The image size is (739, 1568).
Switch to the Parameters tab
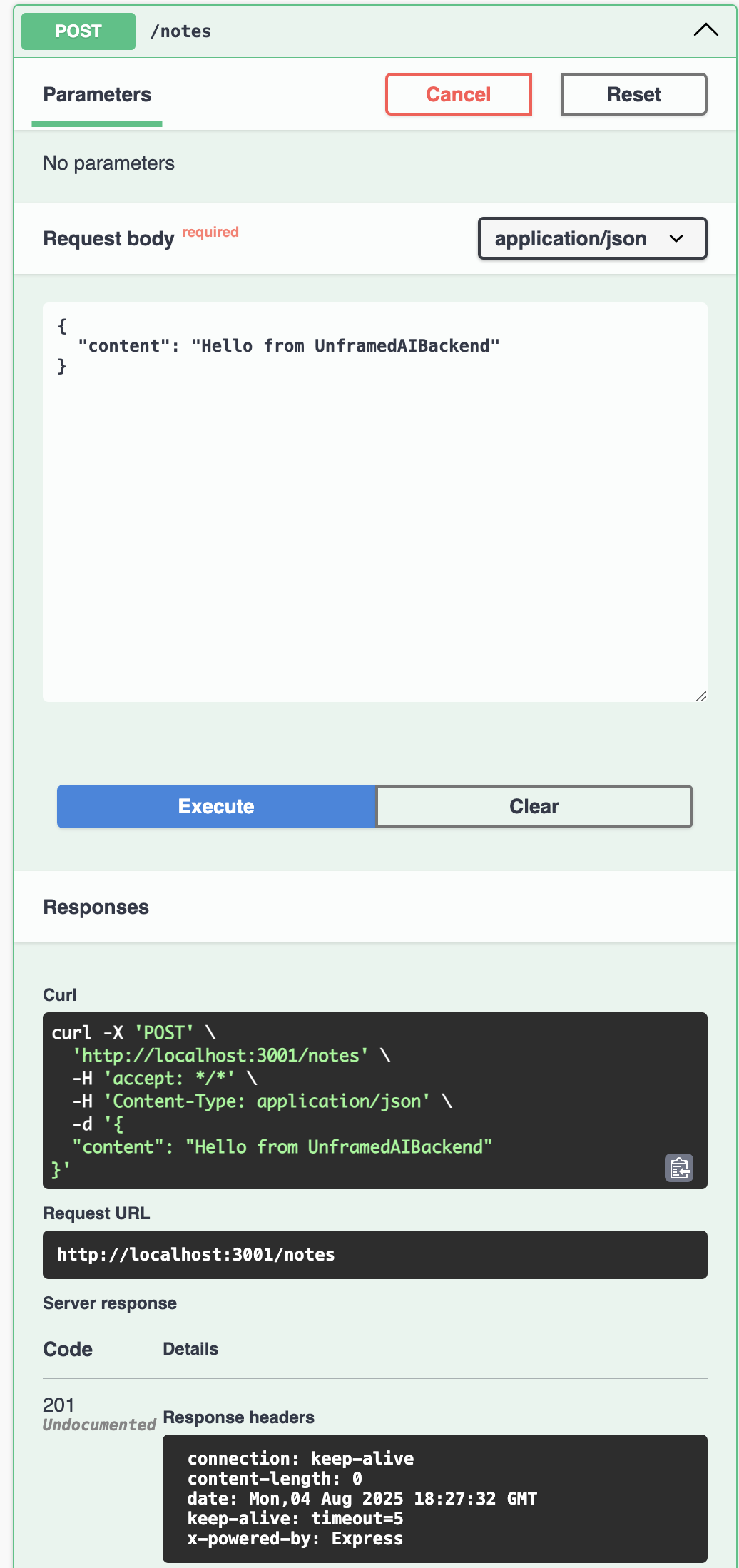click(x=97, y=95)
